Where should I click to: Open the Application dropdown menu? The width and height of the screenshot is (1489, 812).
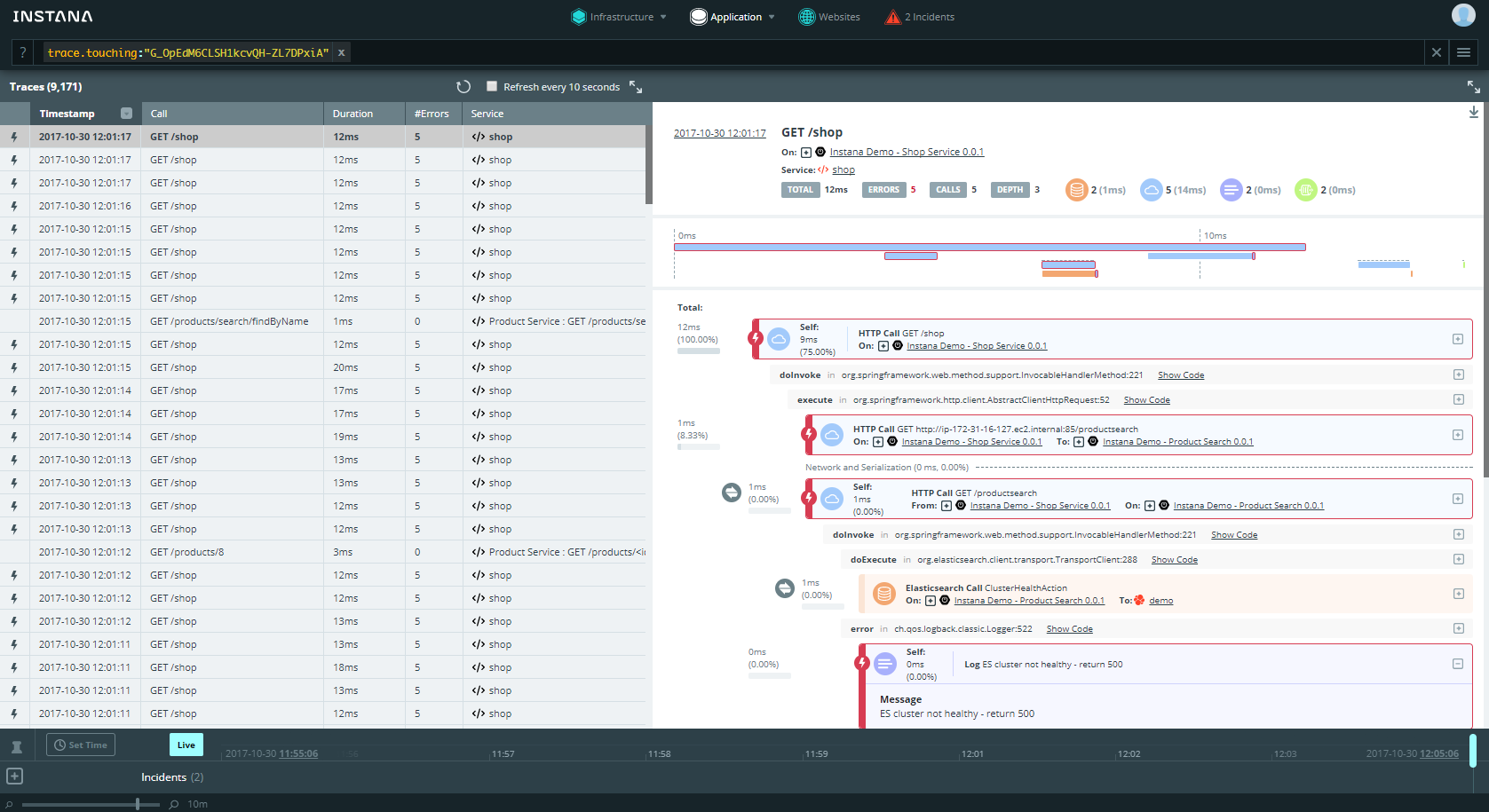pos(733,17)
